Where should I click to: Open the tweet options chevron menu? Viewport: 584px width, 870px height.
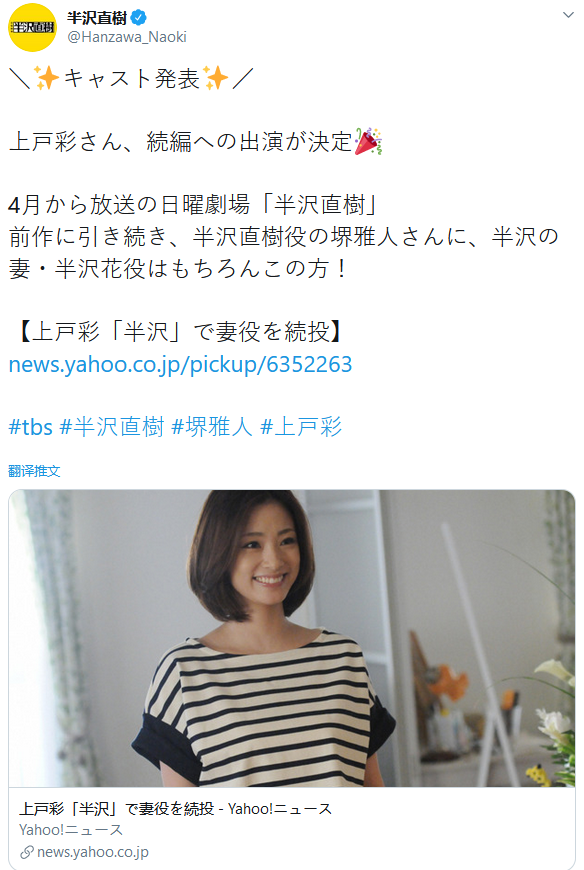coord(568,15)
